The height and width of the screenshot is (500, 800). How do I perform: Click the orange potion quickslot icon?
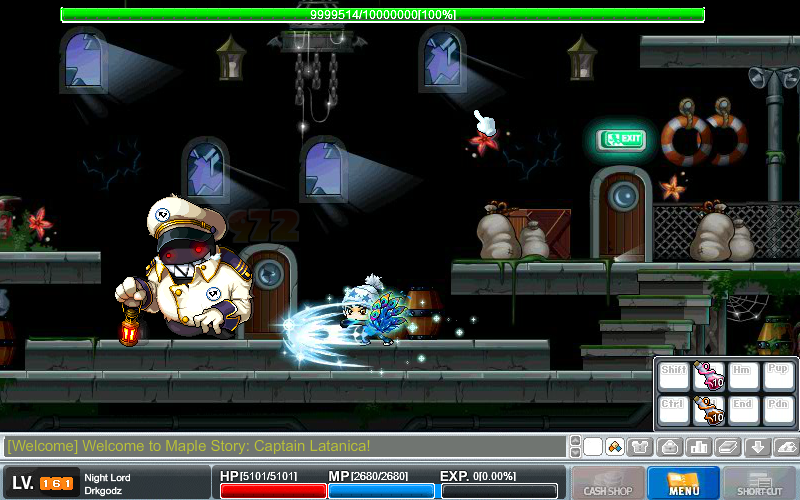pos(709,410)
